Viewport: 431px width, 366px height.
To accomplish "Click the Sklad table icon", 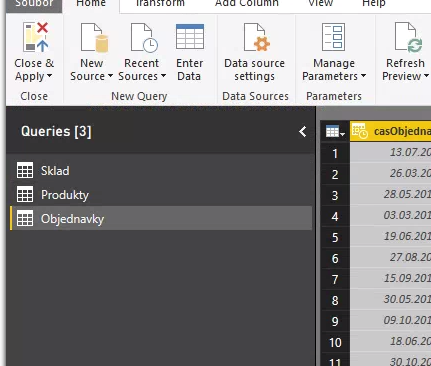I will point(25,170).
